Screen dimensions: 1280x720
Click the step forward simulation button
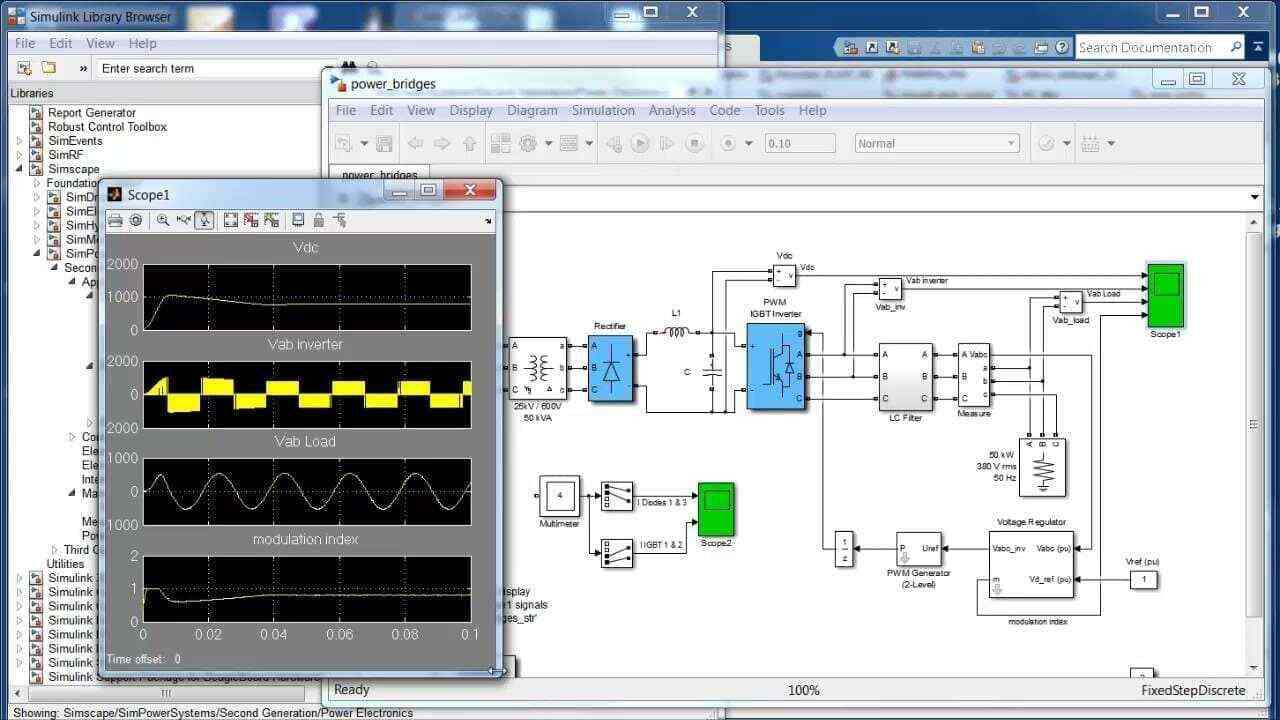point(668,144)
